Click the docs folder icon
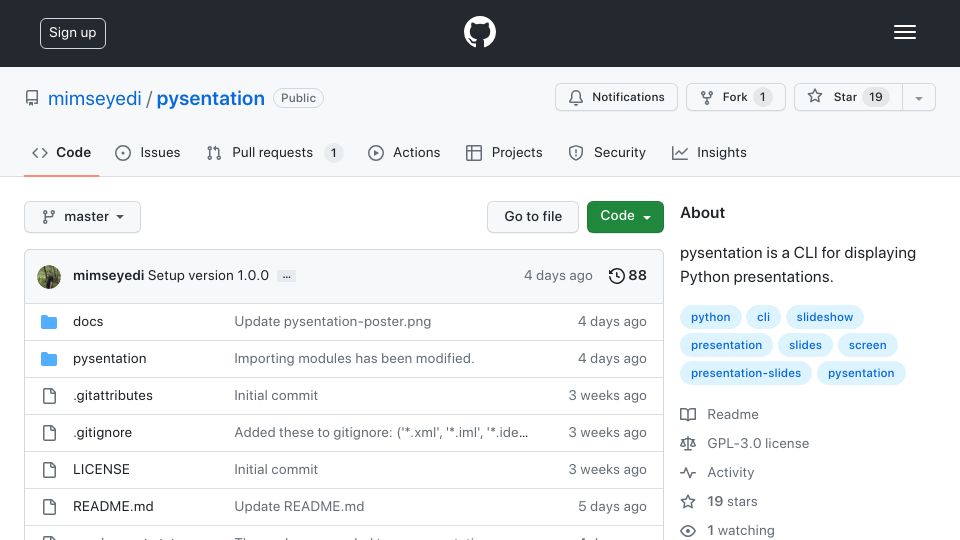The height and width of the screenshot is (540, 960). point(49,322)
